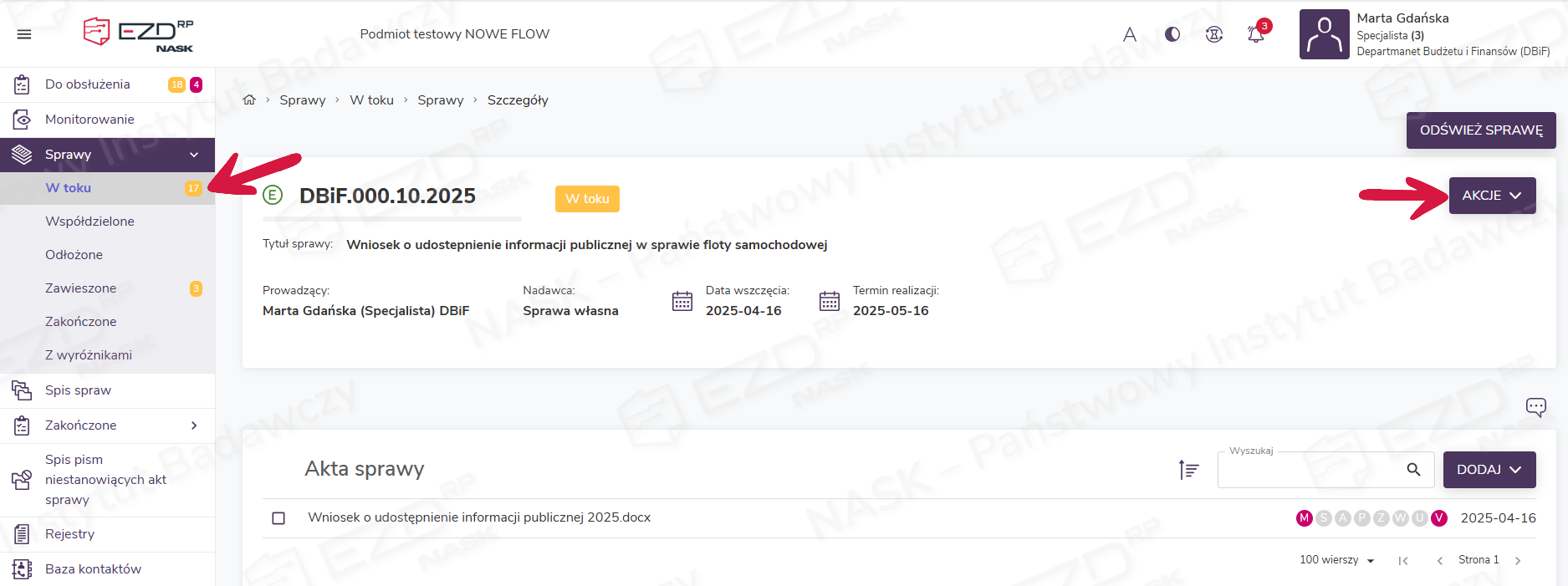
Task: Open the notifications bell
Action: [x=1256, y=34]
